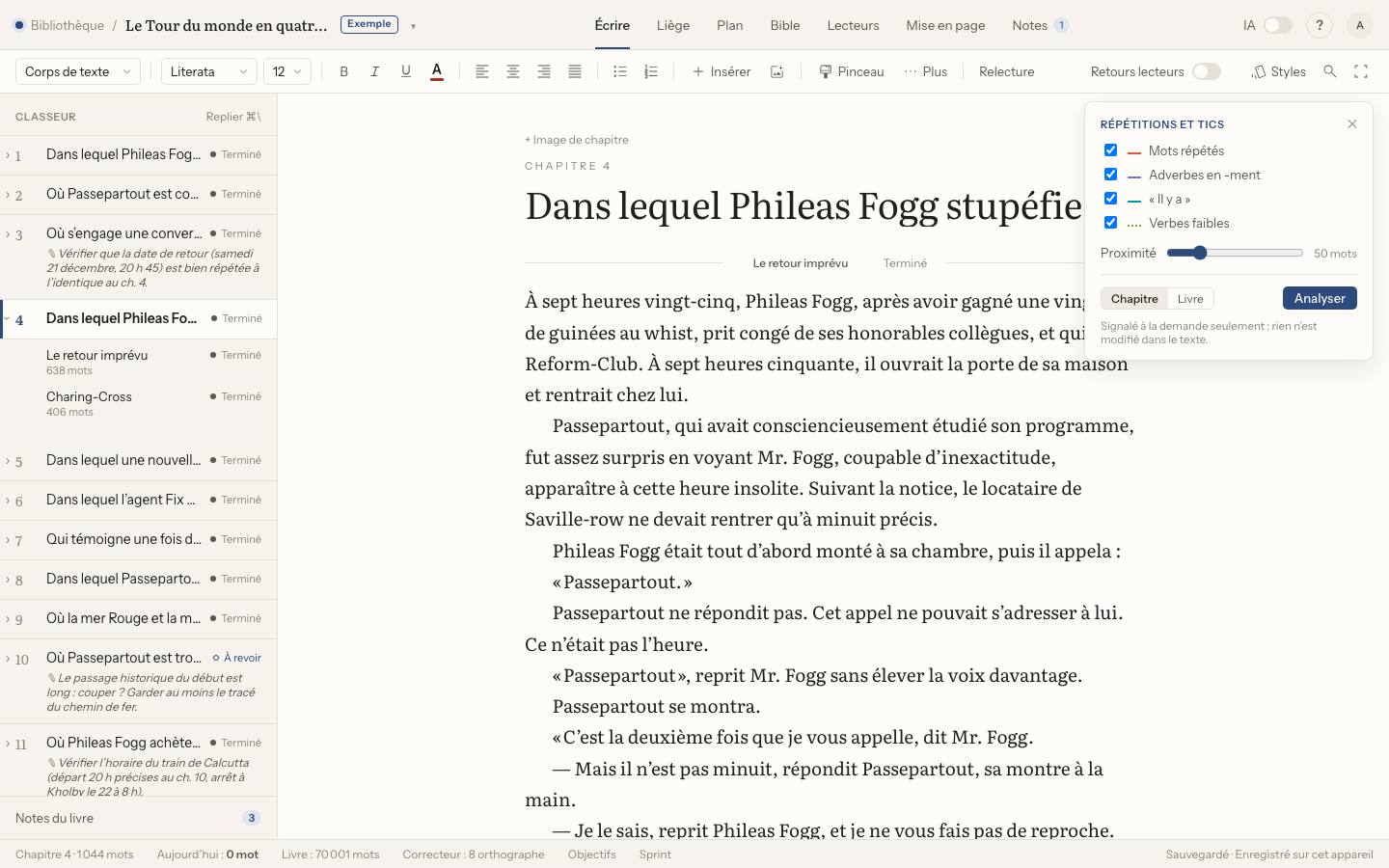Underline the selected text
The image size is (1389, 868).
click(x=406, y=71)
